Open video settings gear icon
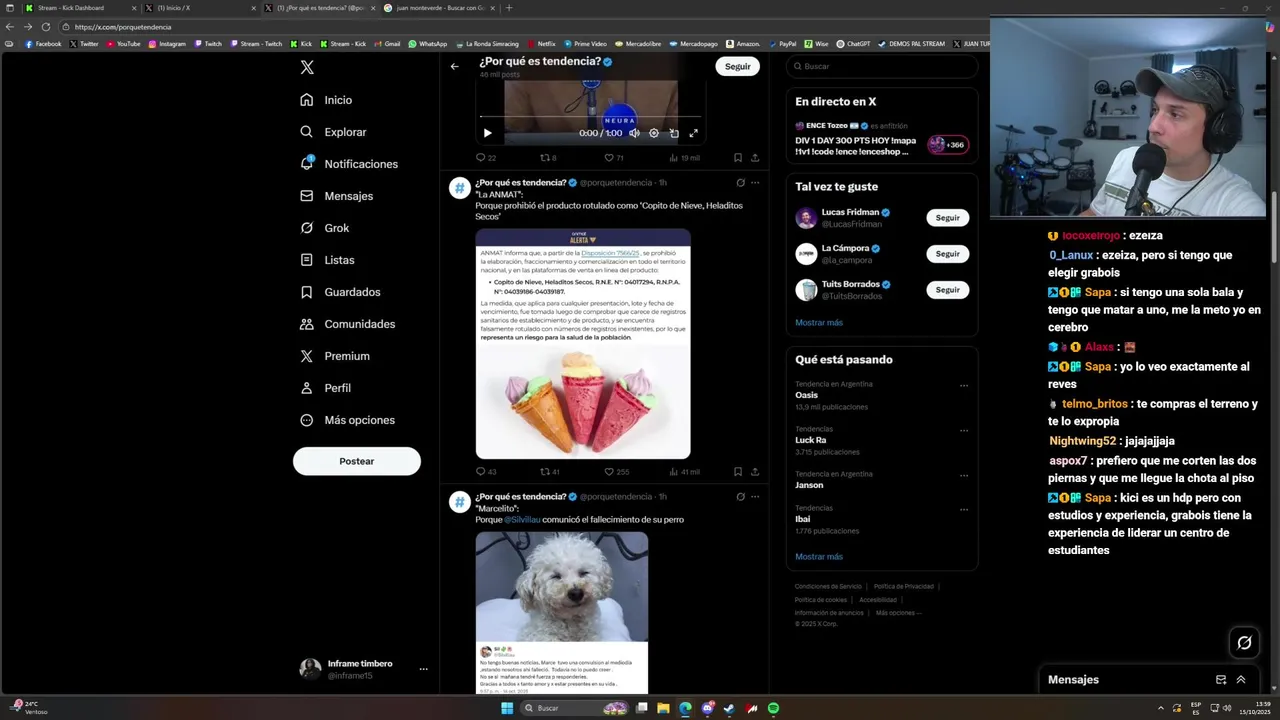 tap(654, 133)
